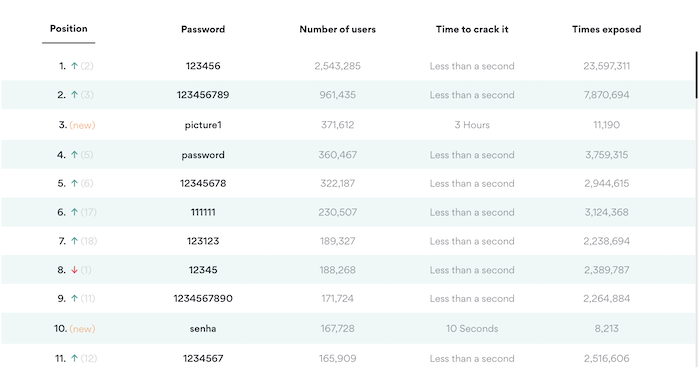Click the up arrow next to position 6
700x369 pixels.
[75, 212]
